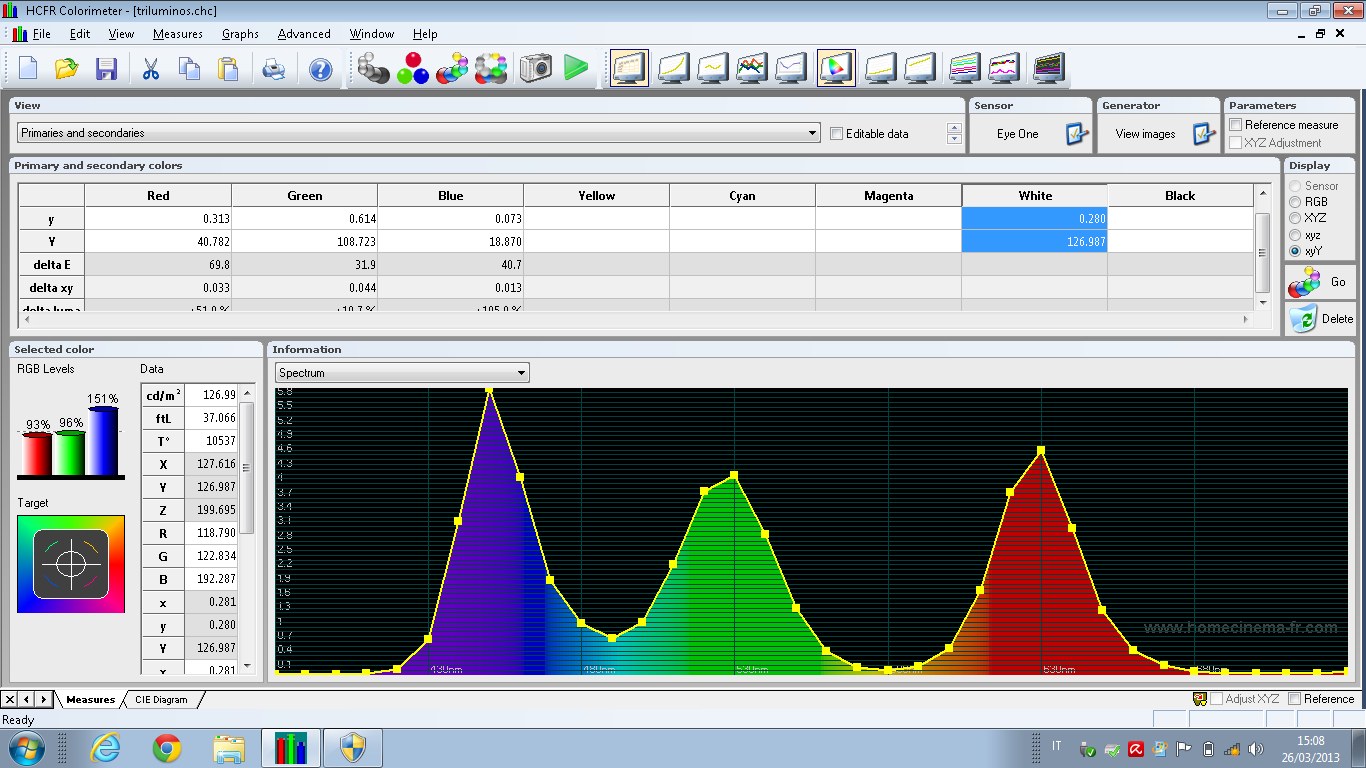The width and height of the screenshot is (1366, 768).
Task: Open the Advanced menu
Action: tap(304, 34)
